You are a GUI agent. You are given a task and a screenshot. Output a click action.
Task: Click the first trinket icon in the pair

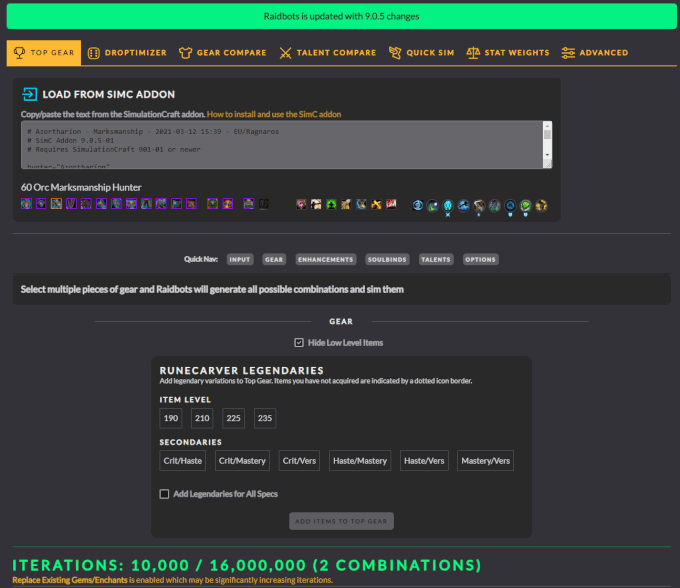(212, 204)
